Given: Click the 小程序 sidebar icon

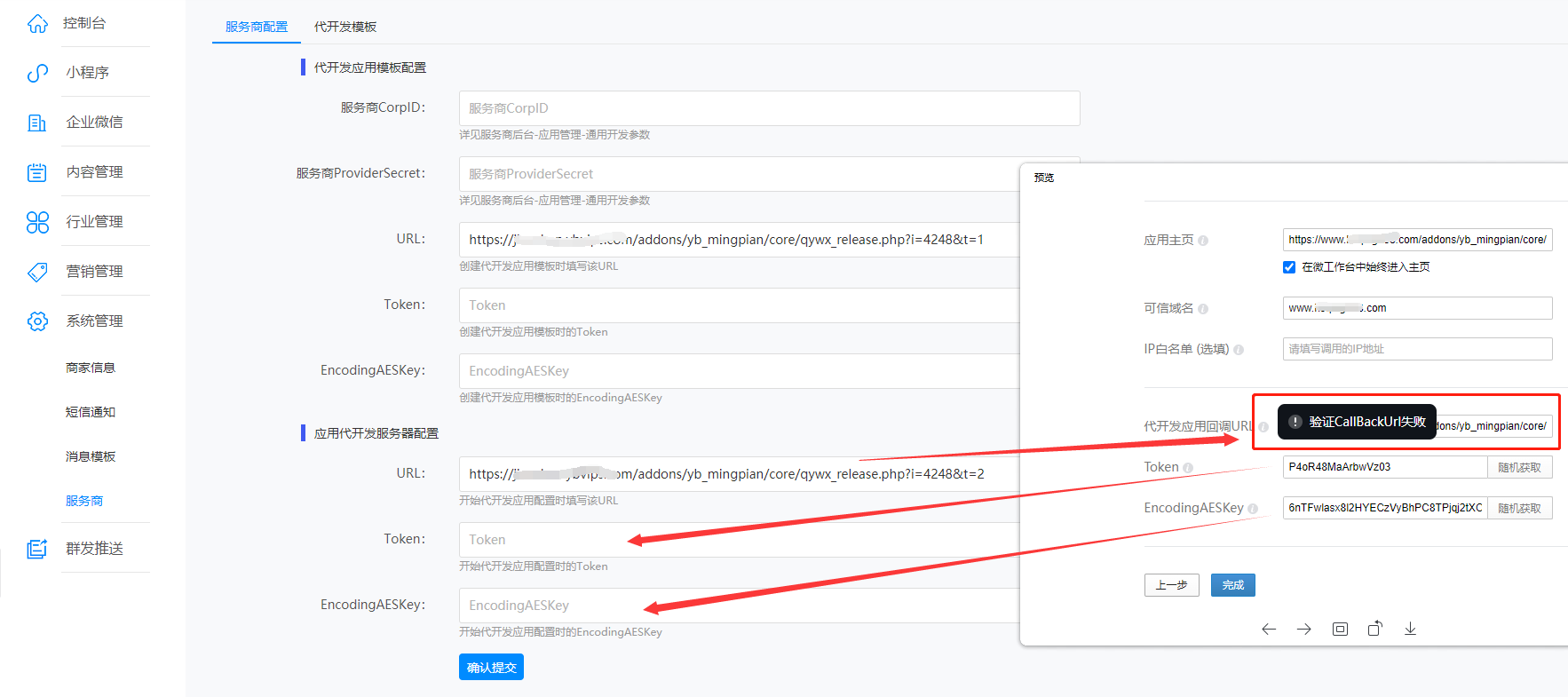Looking at the screenshot, I should point(37,73).
